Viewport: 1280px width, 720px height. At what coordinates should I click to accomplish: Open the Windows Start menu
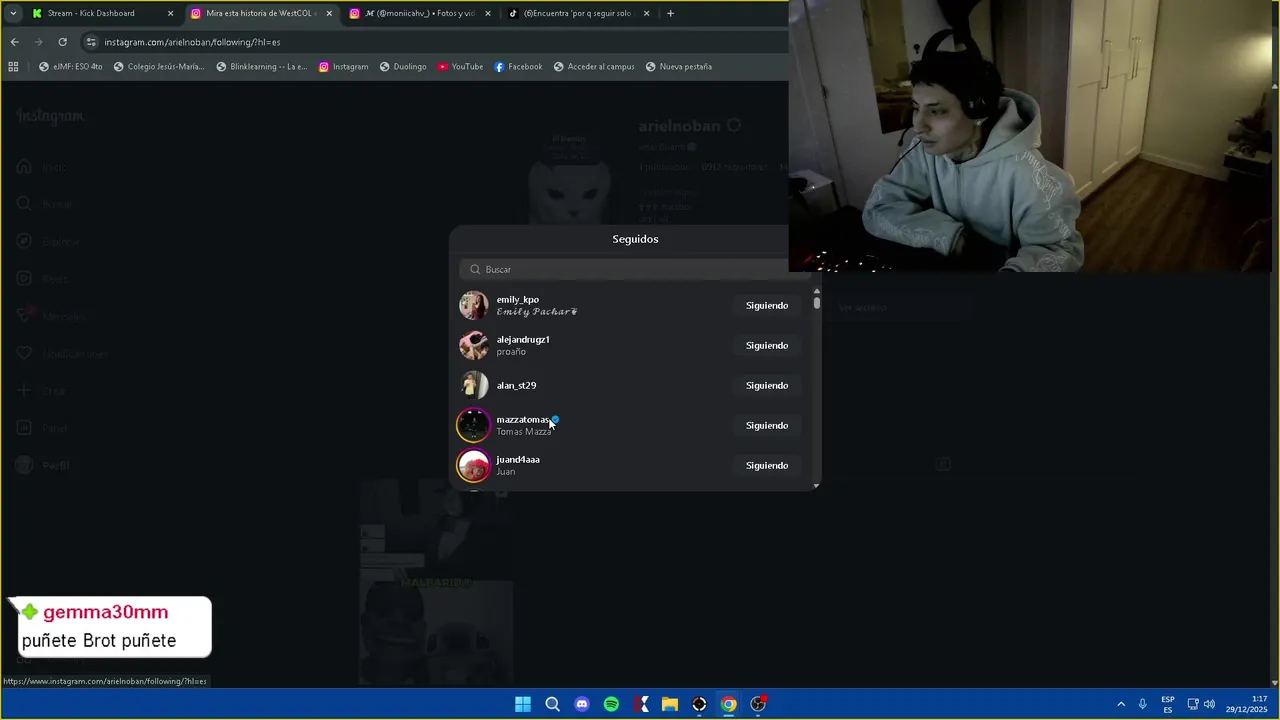point(523,704)
